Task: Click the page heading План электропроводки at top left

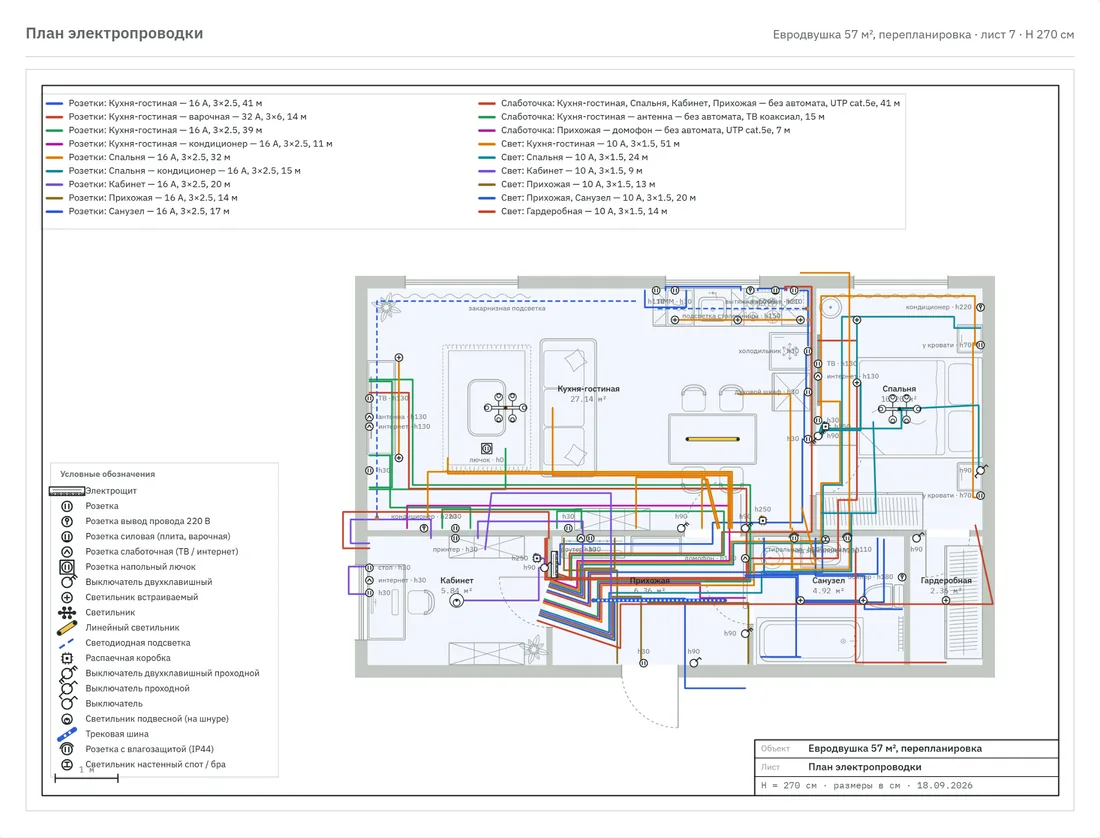Action: pyautogui.click(x=114, y=34)
